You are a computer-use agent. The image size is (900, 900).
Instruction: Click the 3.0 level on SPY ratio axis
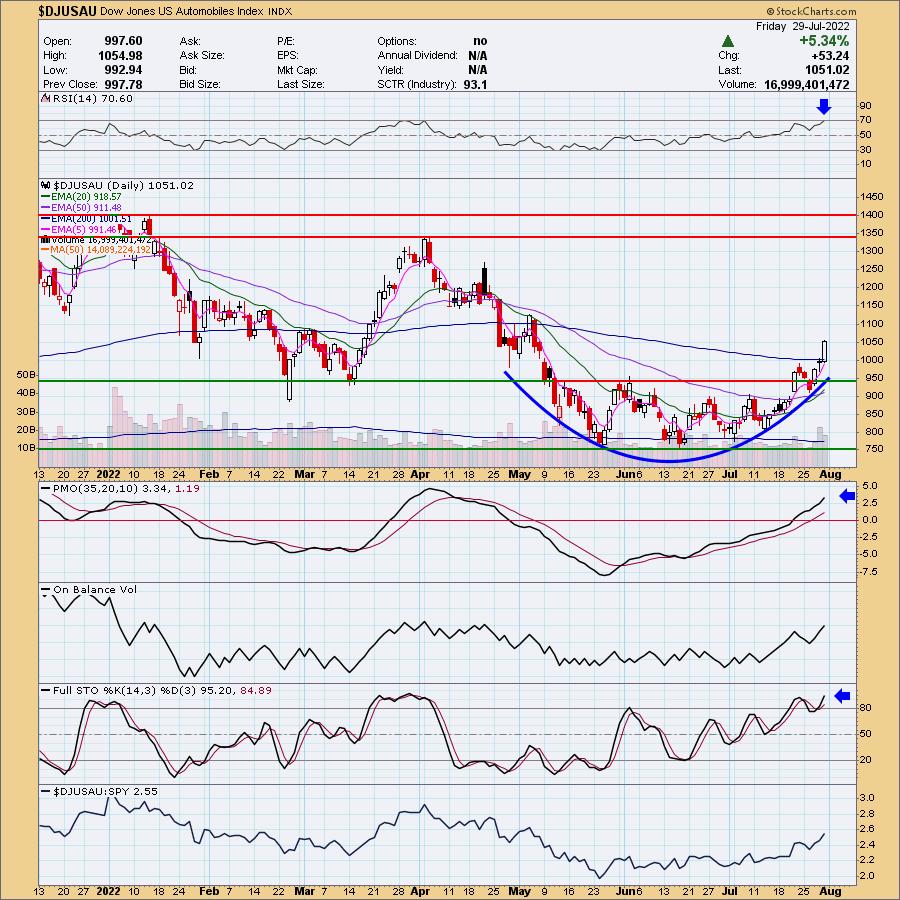[867, 798]
